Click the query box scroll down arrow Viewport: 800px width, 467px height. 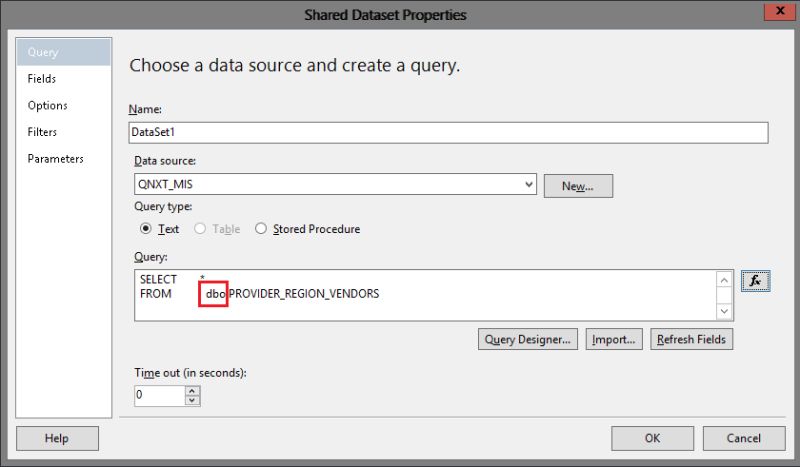724,311
